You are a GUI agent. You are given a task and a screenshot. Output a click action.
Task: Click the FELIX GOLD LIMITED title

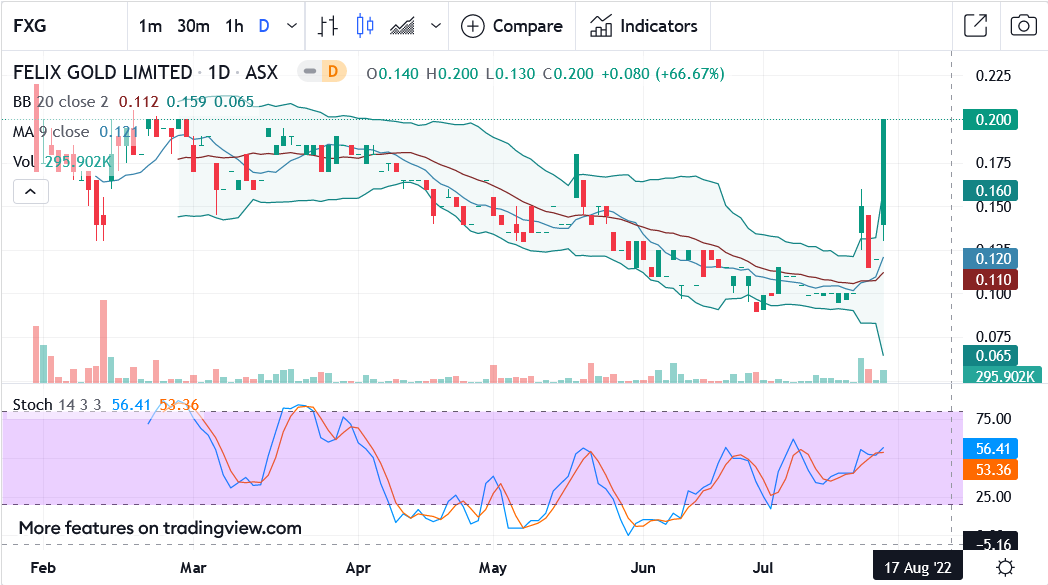(103, 72)
